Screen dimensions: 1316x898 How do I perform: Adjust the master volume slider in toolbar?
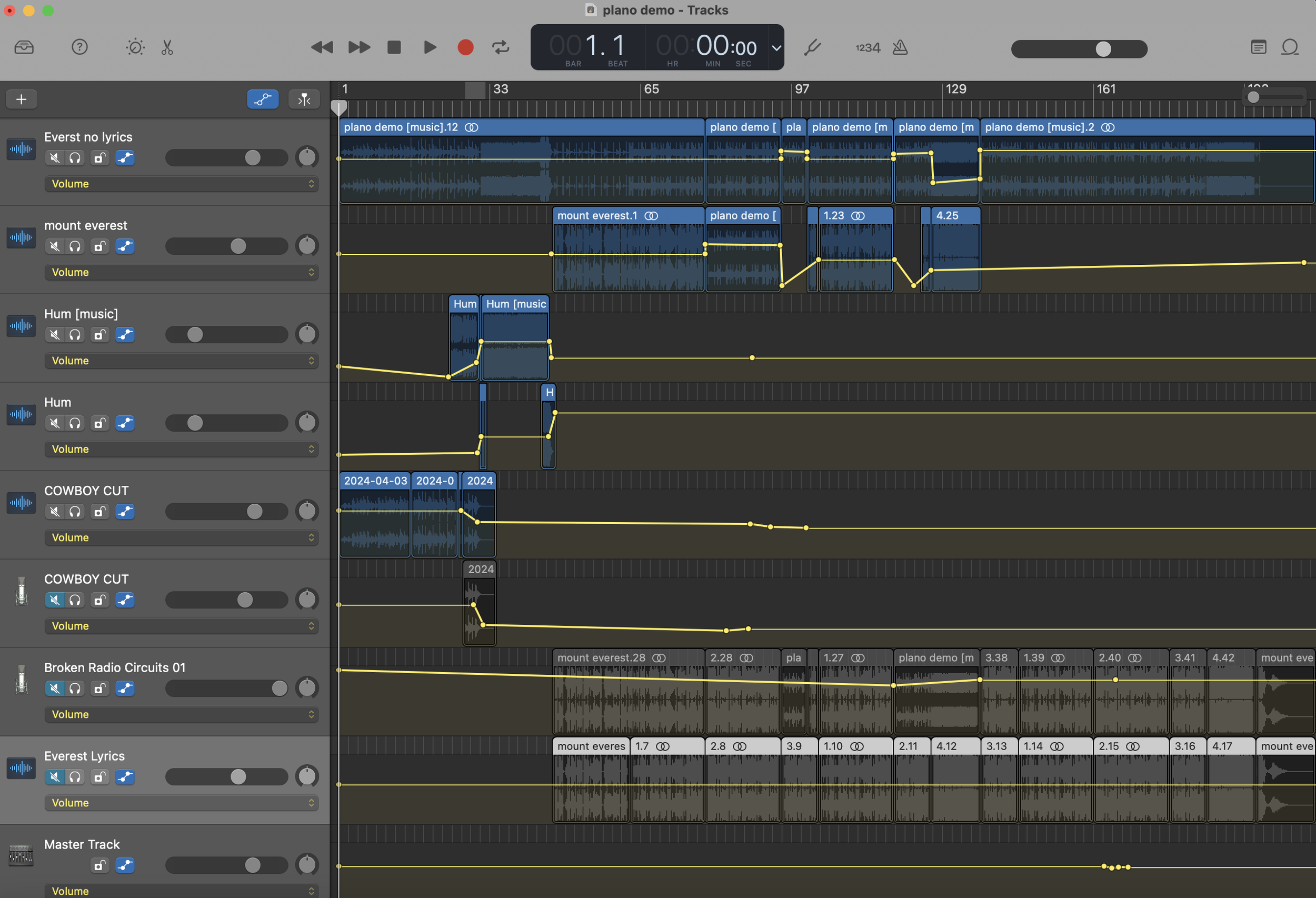click(x=1079, y=49)
